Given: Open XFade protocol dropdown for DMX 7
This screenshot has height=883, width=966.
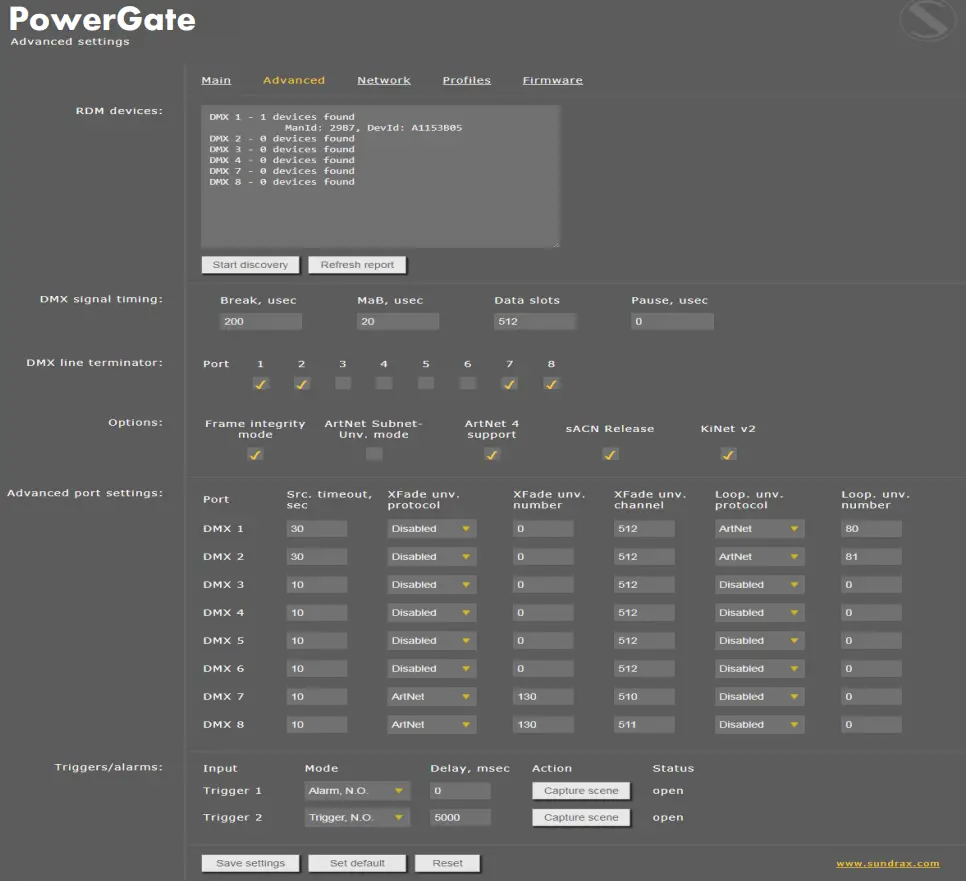Looking at the screenshot, I should coord(431,696).
